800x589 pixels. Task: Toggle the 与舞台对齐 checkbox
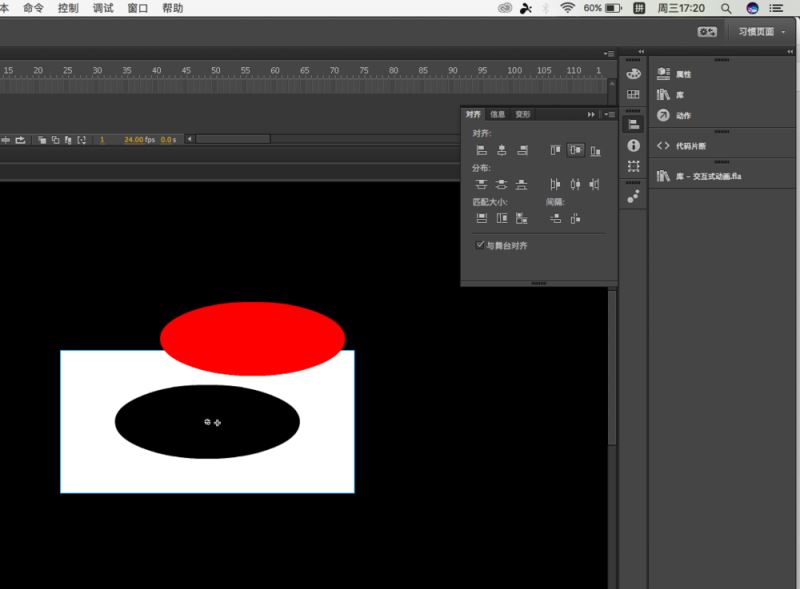(x=480, y=245)
